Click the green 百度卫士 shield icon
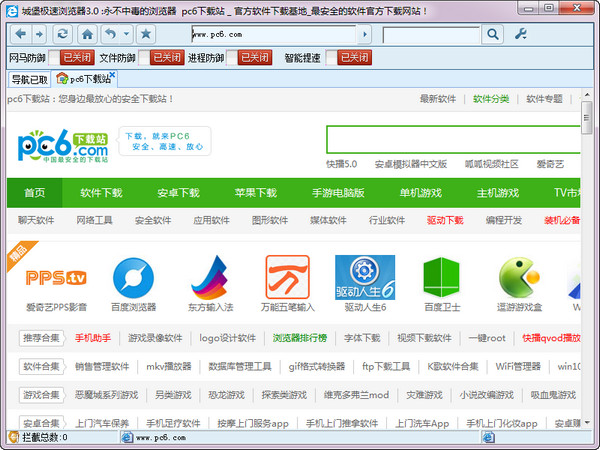 [442, 278]
